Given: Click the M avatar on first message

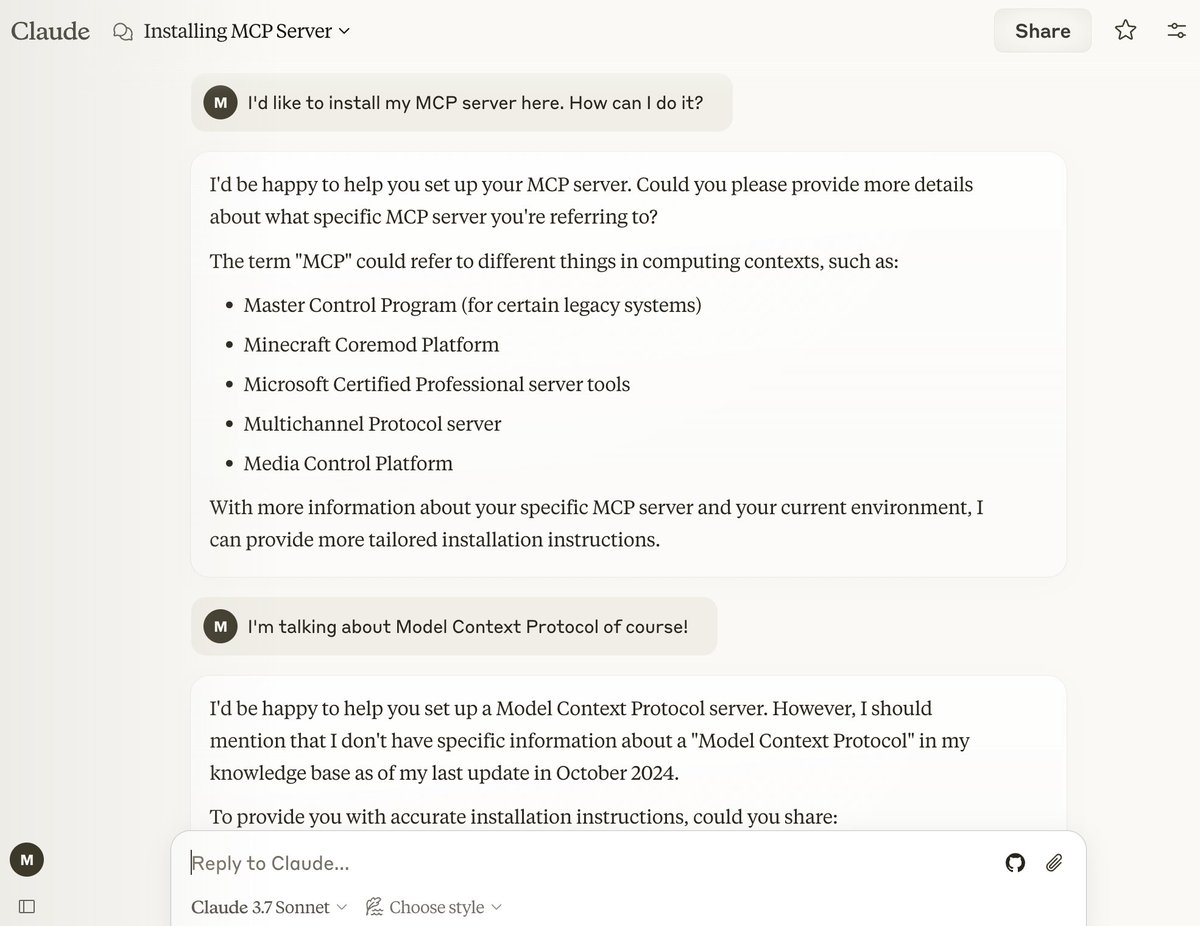Looking at the screenshot, I should [x=220, y=102].
